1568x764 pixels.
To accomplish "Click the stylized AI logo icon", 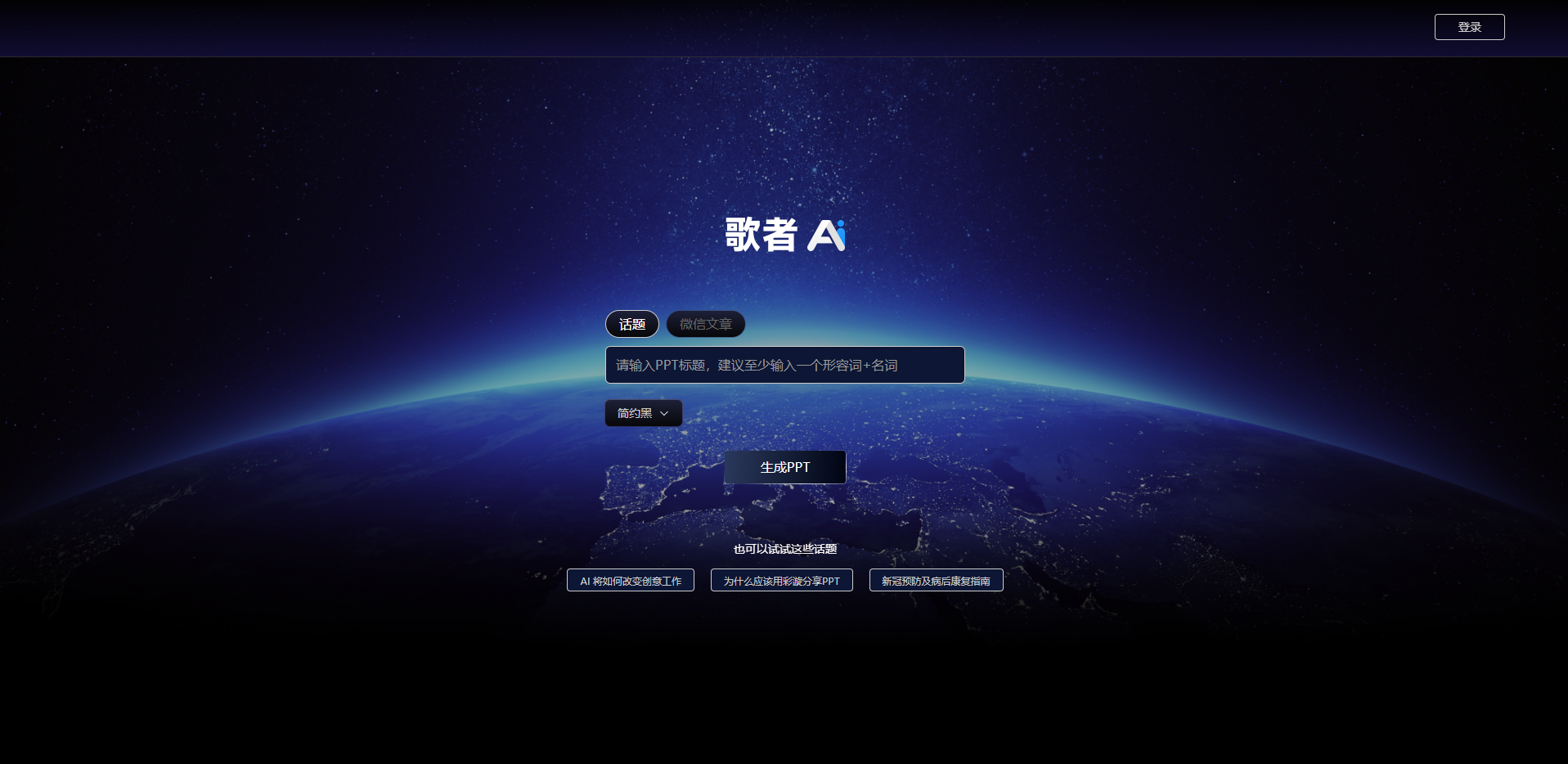I will pos(825,236).
